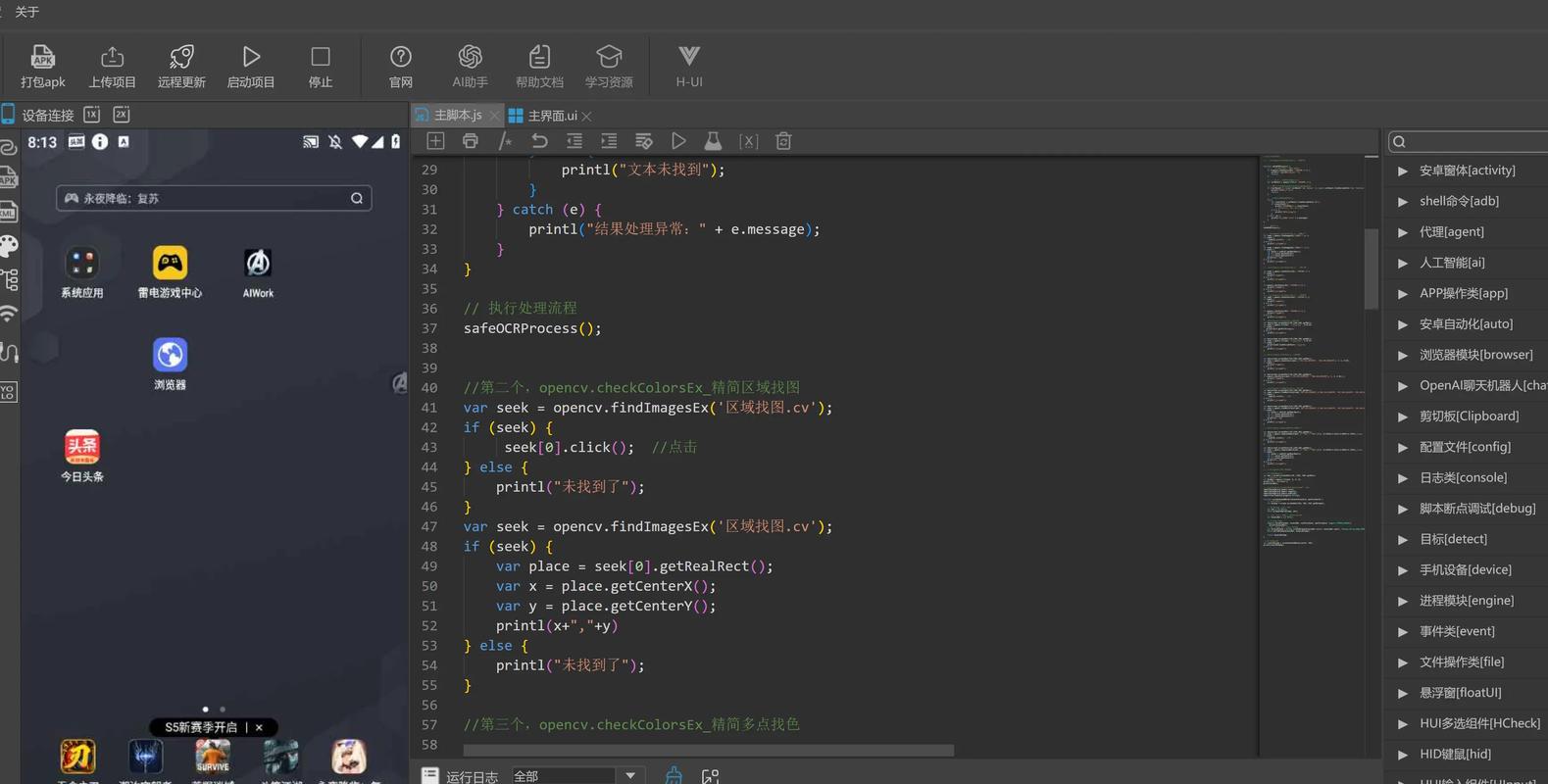Toggle the 1X device scale button

click(x=91, y=115)
